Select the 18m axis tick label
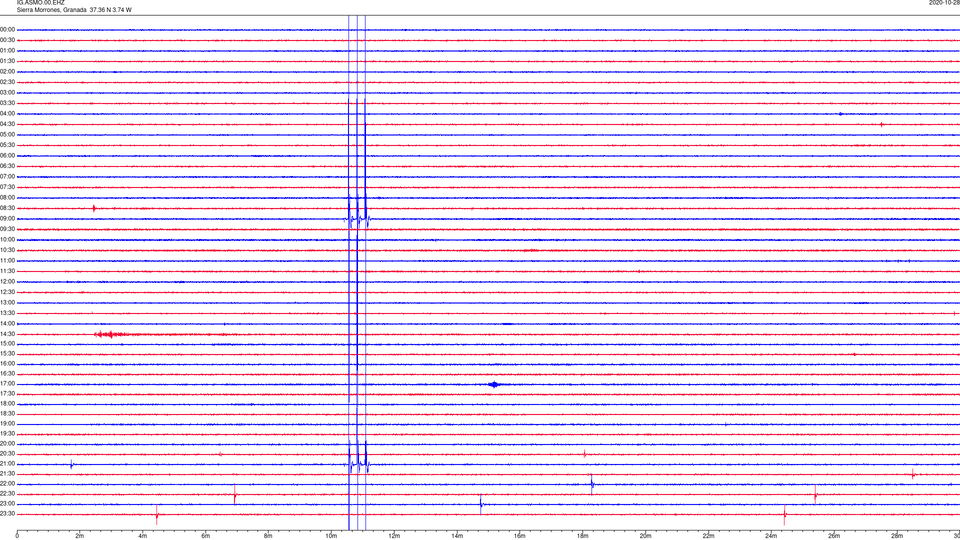The height and width of the screenshot is (540, 960). point(583,536)
